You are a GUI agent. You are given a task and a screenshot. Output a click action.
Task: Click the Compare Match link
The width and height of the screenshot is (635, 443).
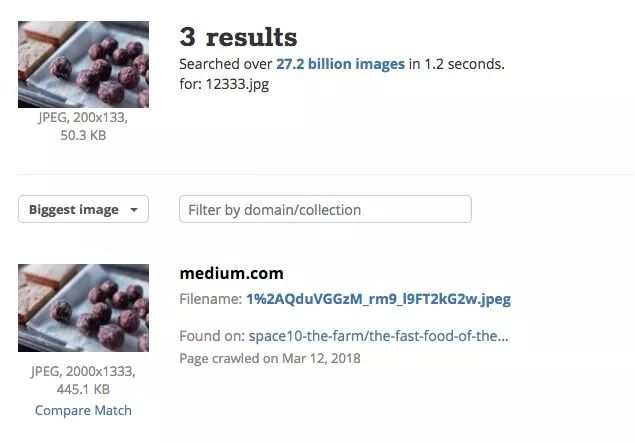click(x=83, y=410)
